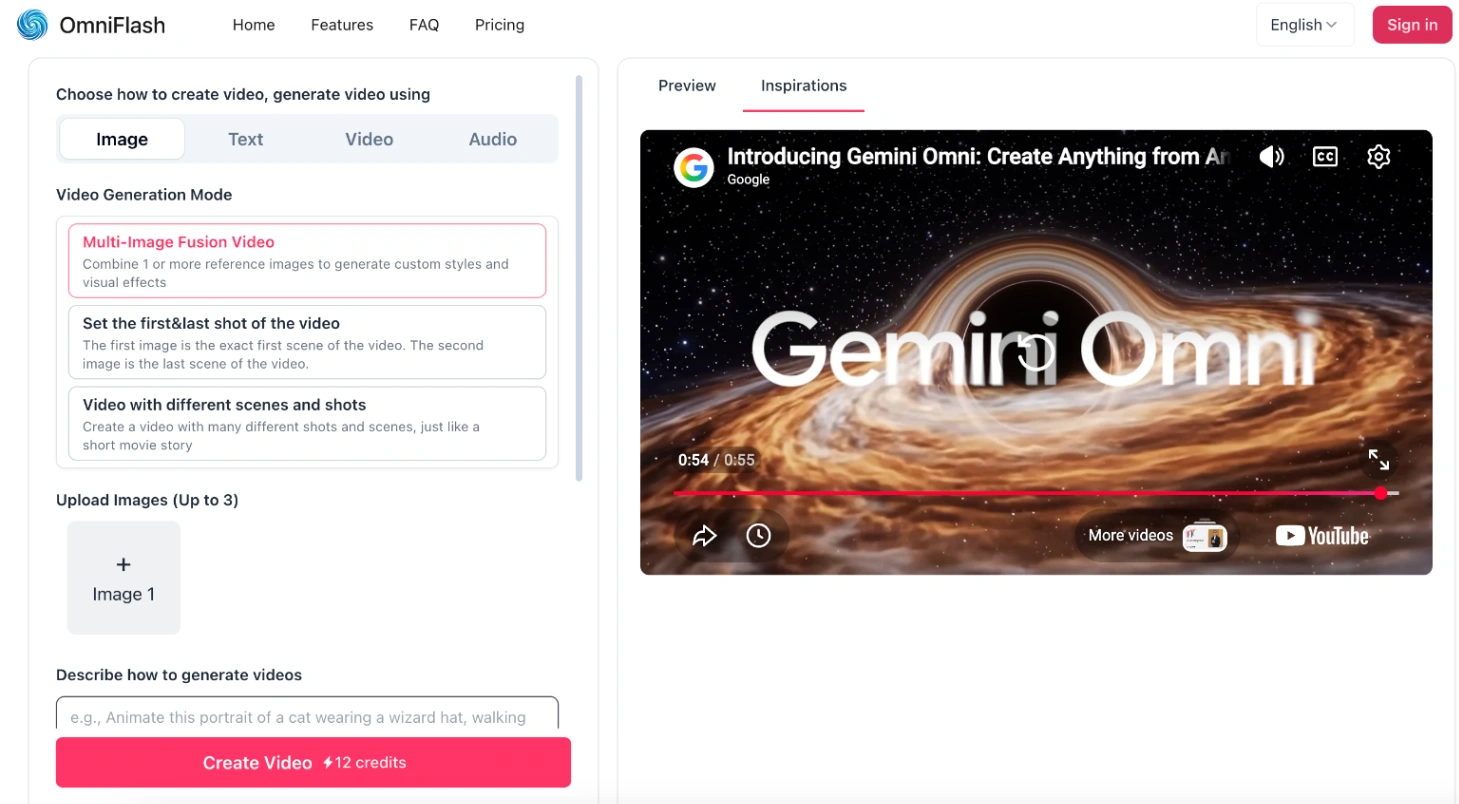Click the plus icon in Image 1 upload box
The width and height of the screenshot is (1459, 804).
pyautogui.click(x=123, y=565)
